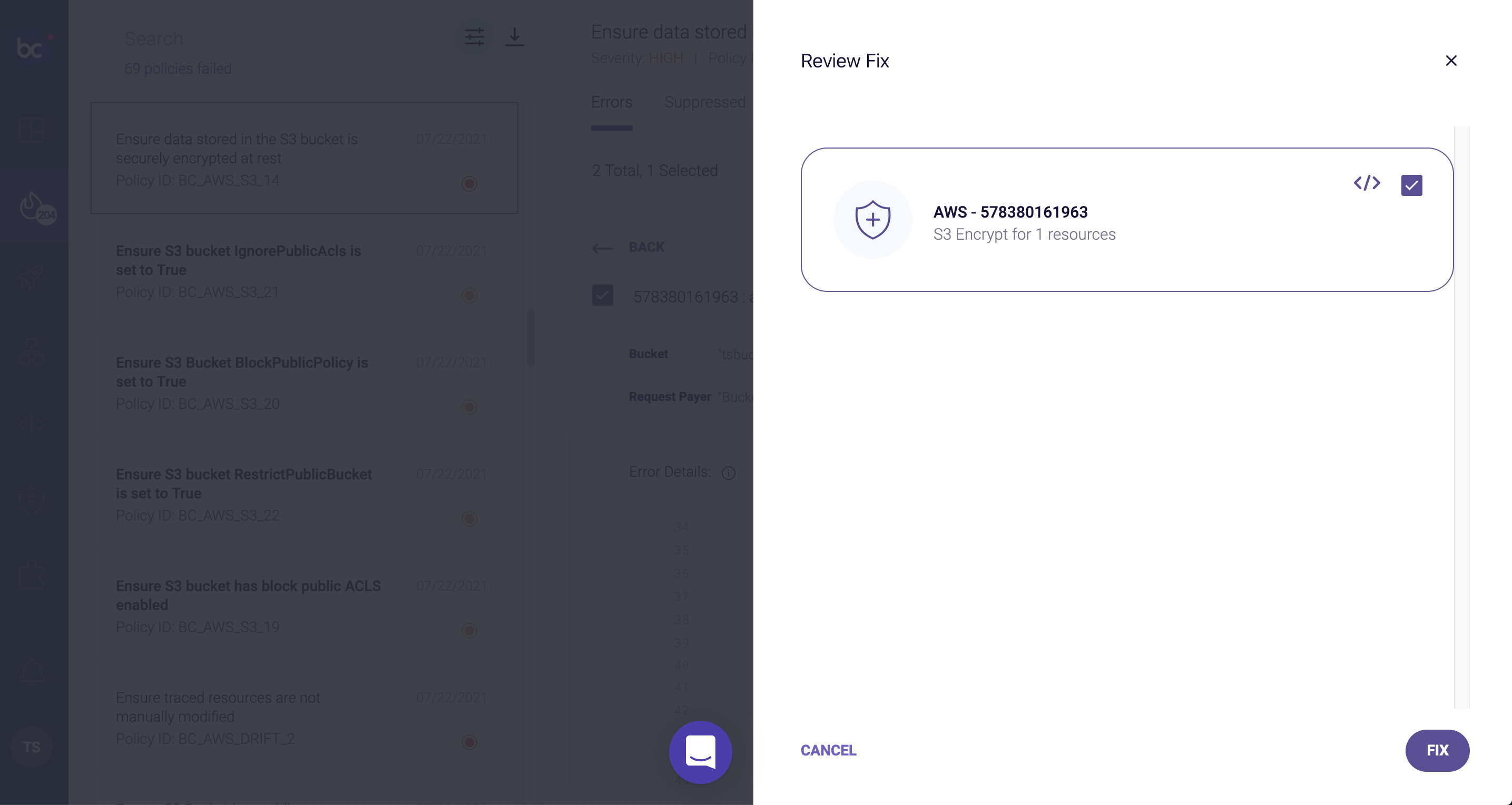1512x805 pixels.
Task: Click severity dot on BC_AWS_S3_19 row
Action: tap(469, 631)
